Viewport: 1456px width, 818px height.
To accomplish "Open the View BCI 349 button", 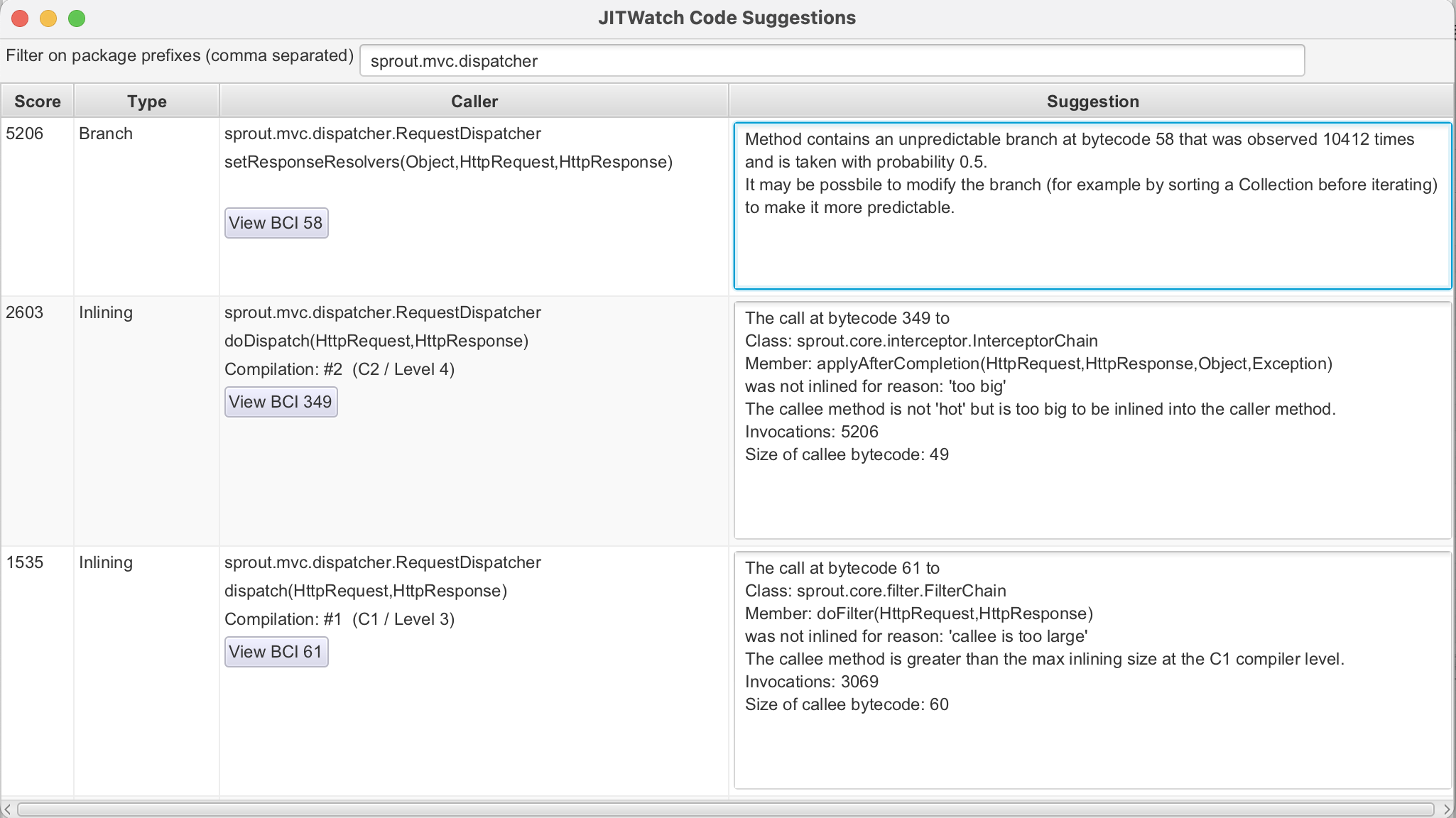I will pos(281,402).
